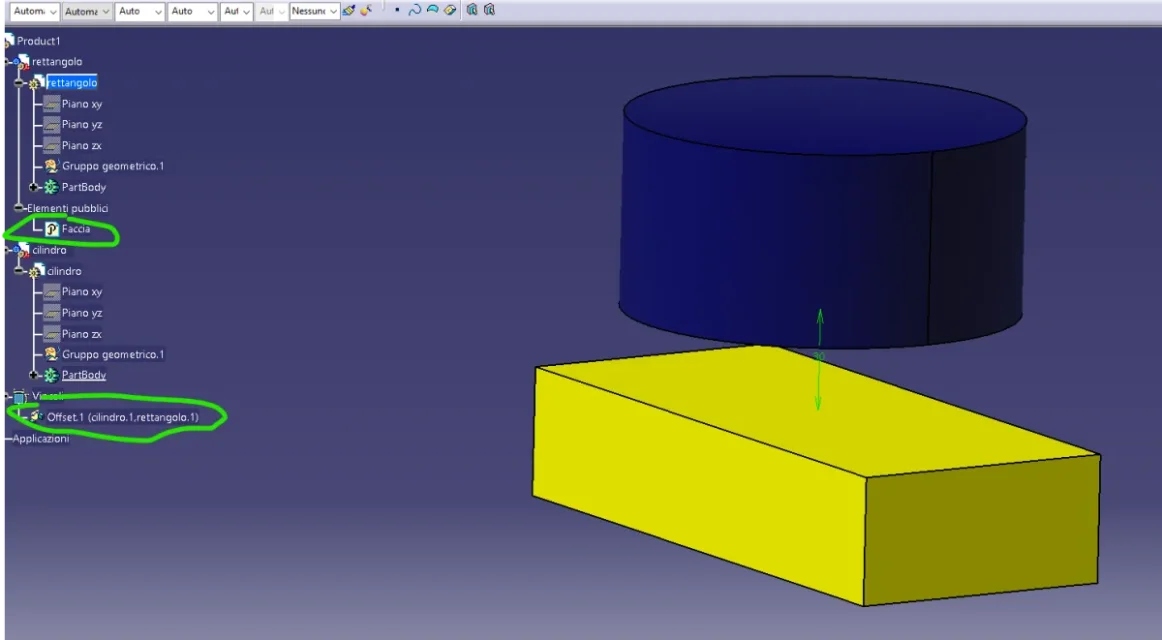The image size is (1162, 640).
Task: Click Gruppo geometrico.1 icon under rettangolo
Action: [x=51, y=166]
